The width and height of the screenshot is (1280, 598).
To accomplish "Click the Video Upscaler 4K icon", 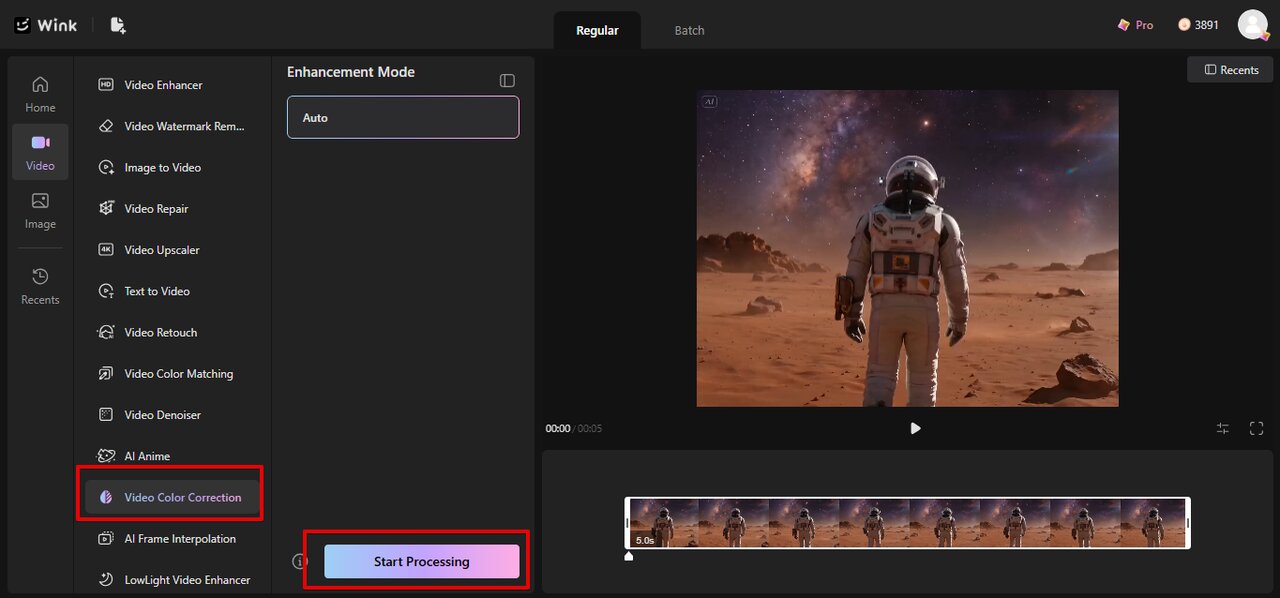I will [x=106, y=250].
